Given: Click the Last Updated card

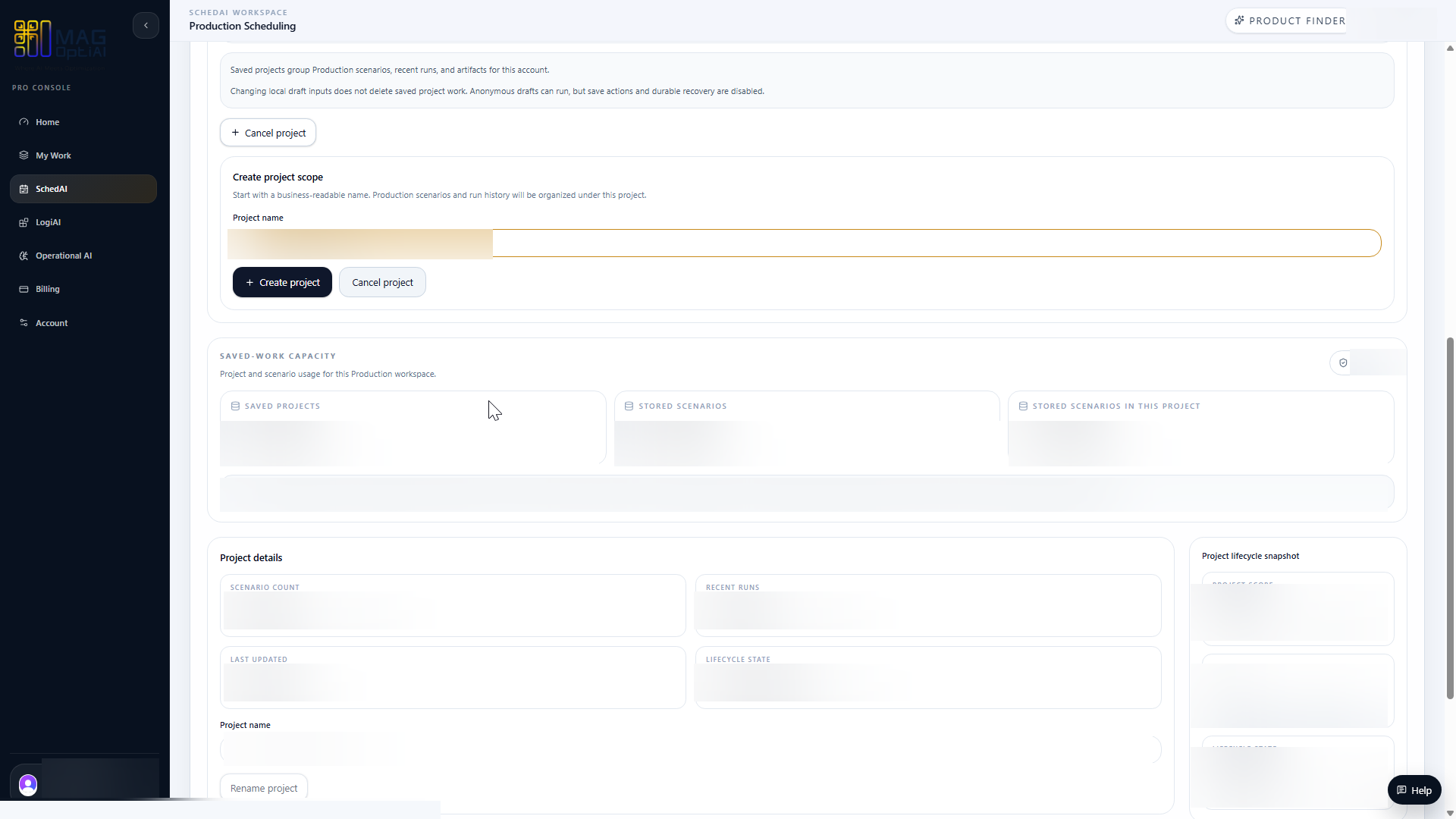Looking at the screenshot, I should point(453,677).
